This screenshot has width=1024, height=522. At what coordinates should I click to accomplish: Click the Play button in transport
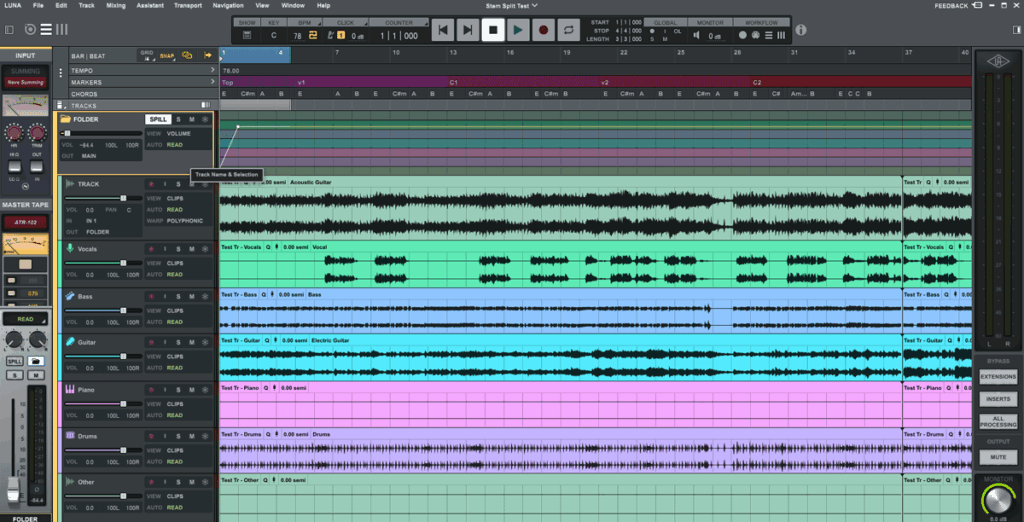click(518, 30)
